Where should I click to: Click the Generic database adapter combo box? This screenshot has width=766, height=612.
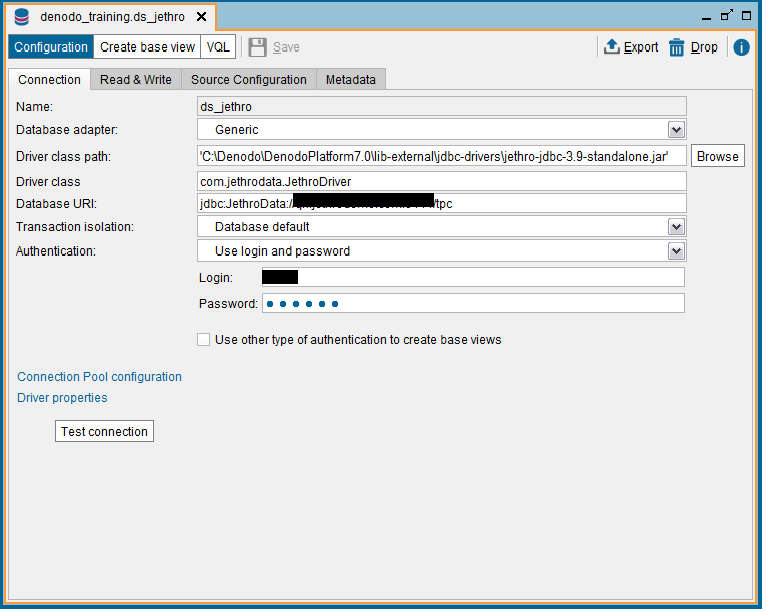[442, 130]
